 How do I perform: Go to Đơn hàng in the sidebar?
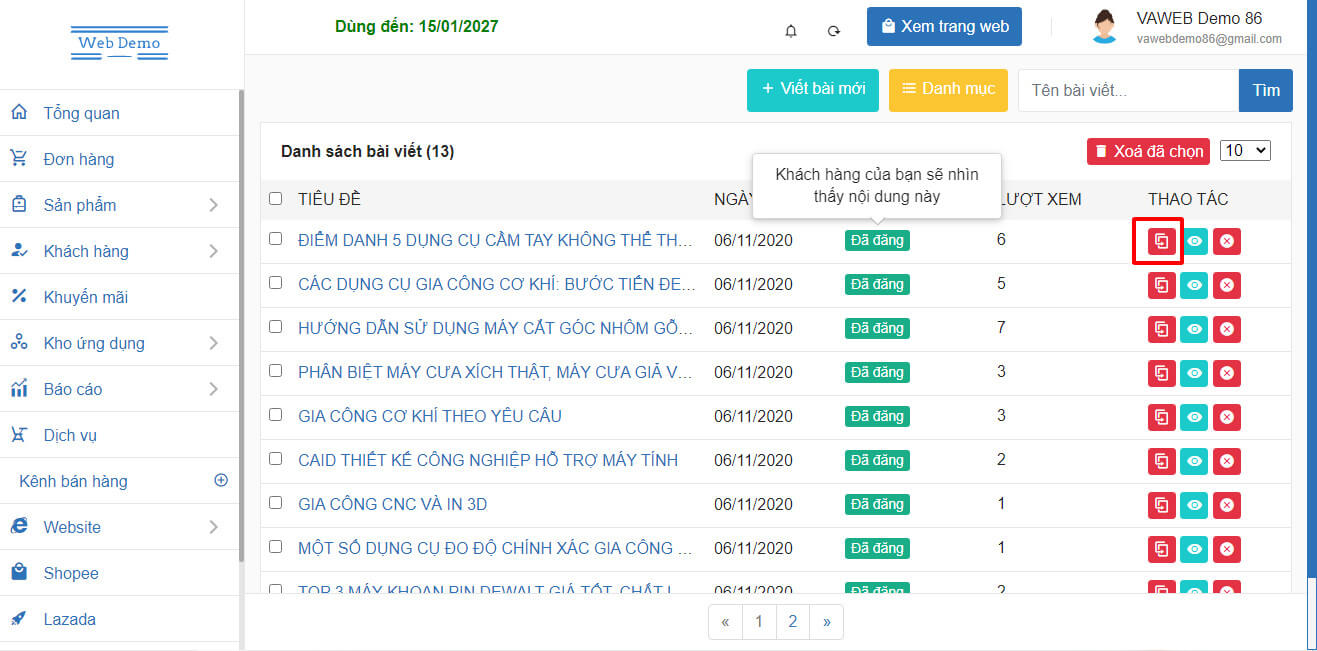coord(78,159)
